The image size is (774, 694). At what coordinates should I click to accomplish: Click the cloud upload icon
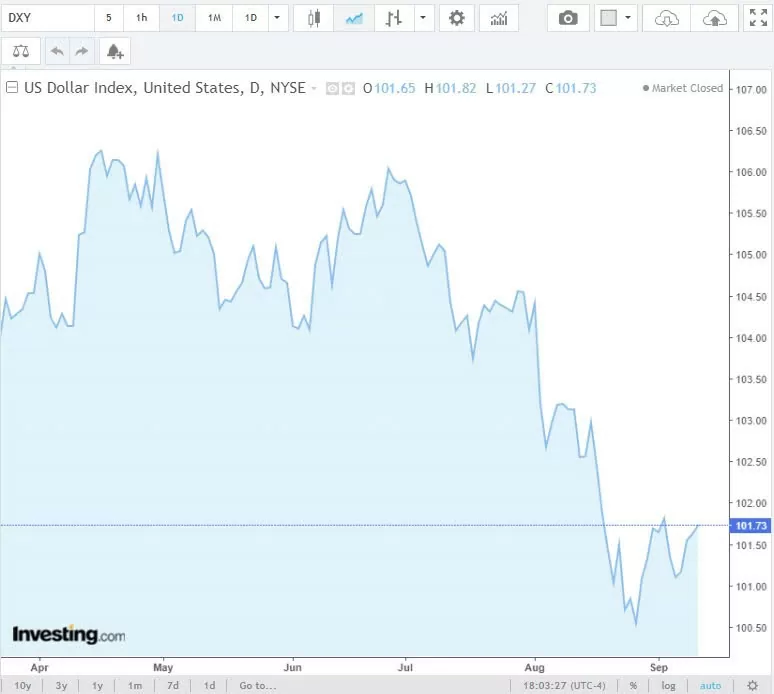(714, 18)
